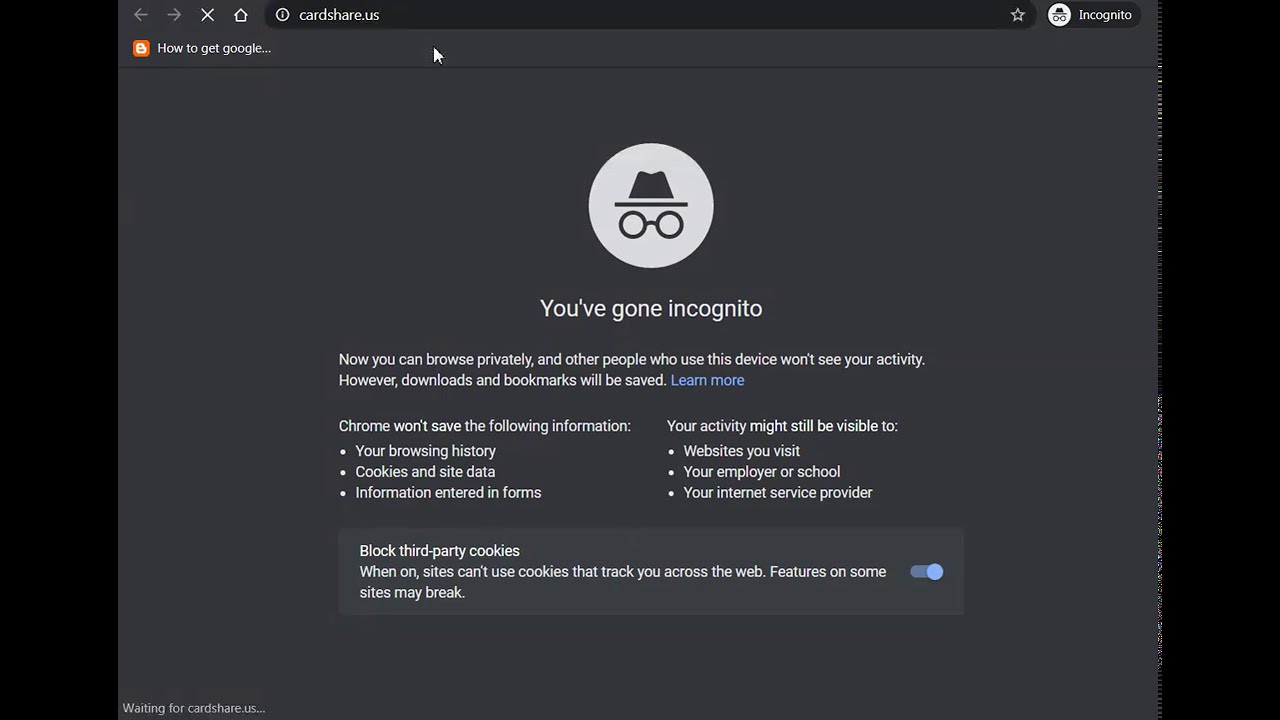
Task: Click the "You've gone incognito" heading
Action: coord(651,308)
